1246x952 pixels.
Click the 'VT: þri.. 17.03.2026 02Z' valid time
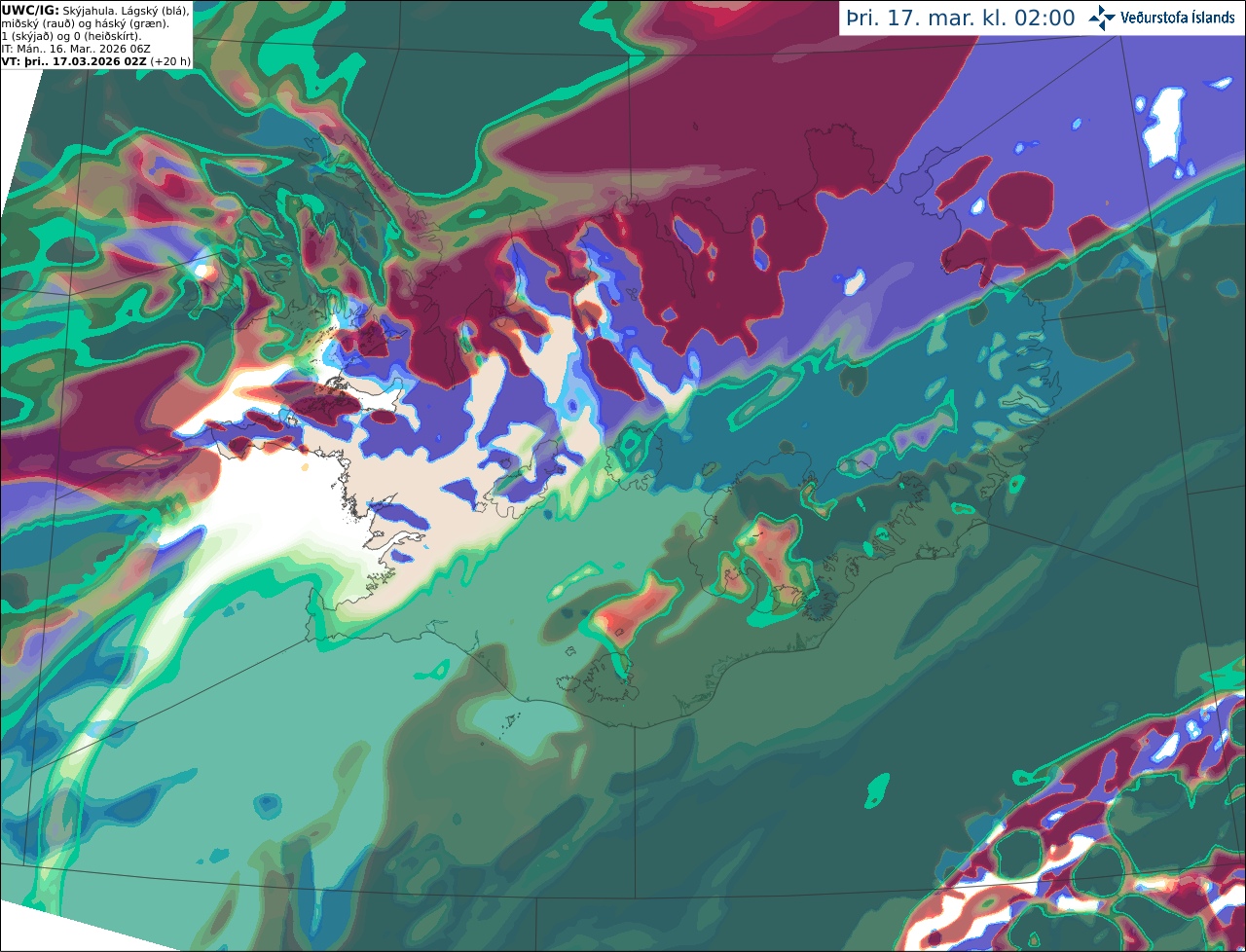tap(74, 60)
